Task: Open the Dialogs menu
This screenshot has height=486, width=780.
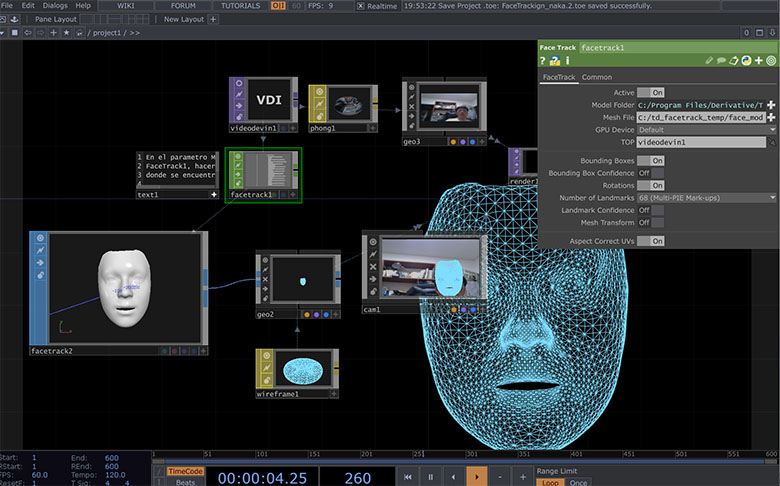Action: 55,5
